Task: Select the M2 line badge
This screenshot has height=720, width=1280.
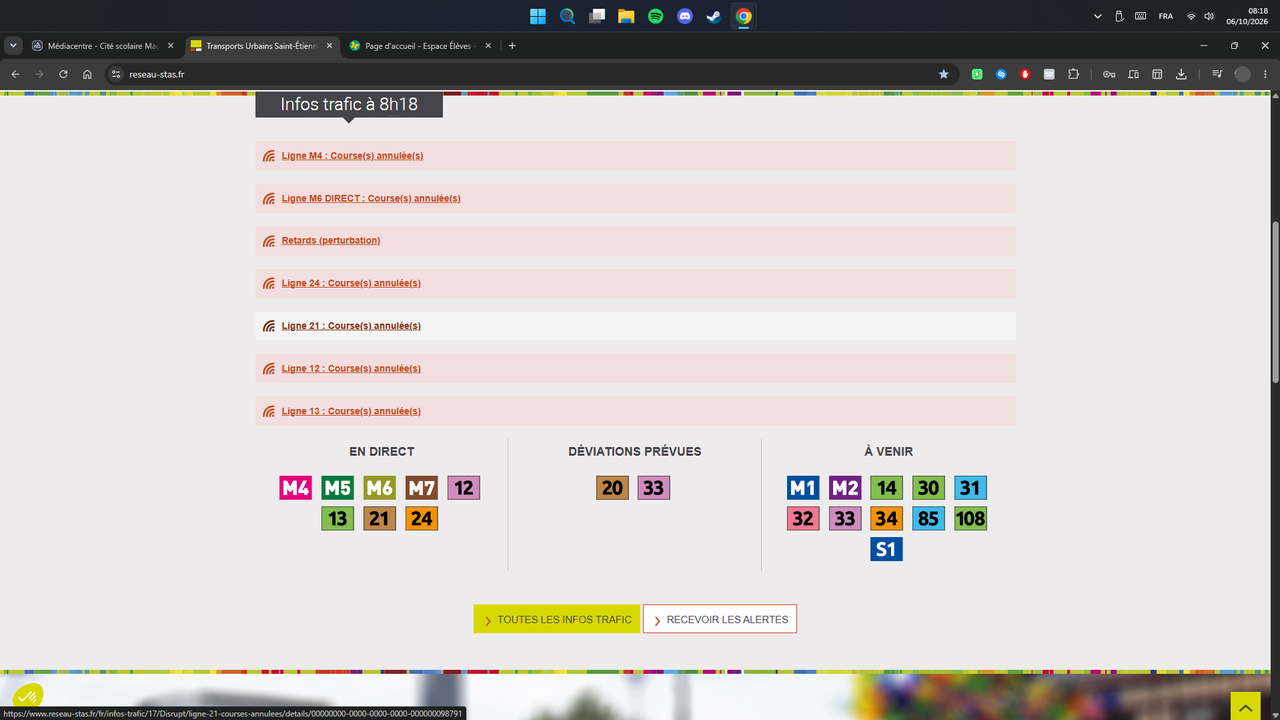Action: (x=845, y=488)
